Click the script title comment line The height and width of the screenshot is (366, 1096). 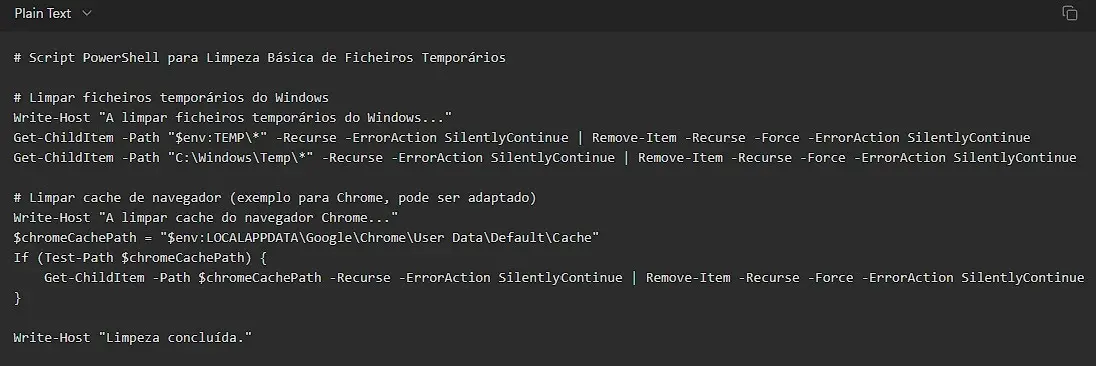(x=259, y=58)
